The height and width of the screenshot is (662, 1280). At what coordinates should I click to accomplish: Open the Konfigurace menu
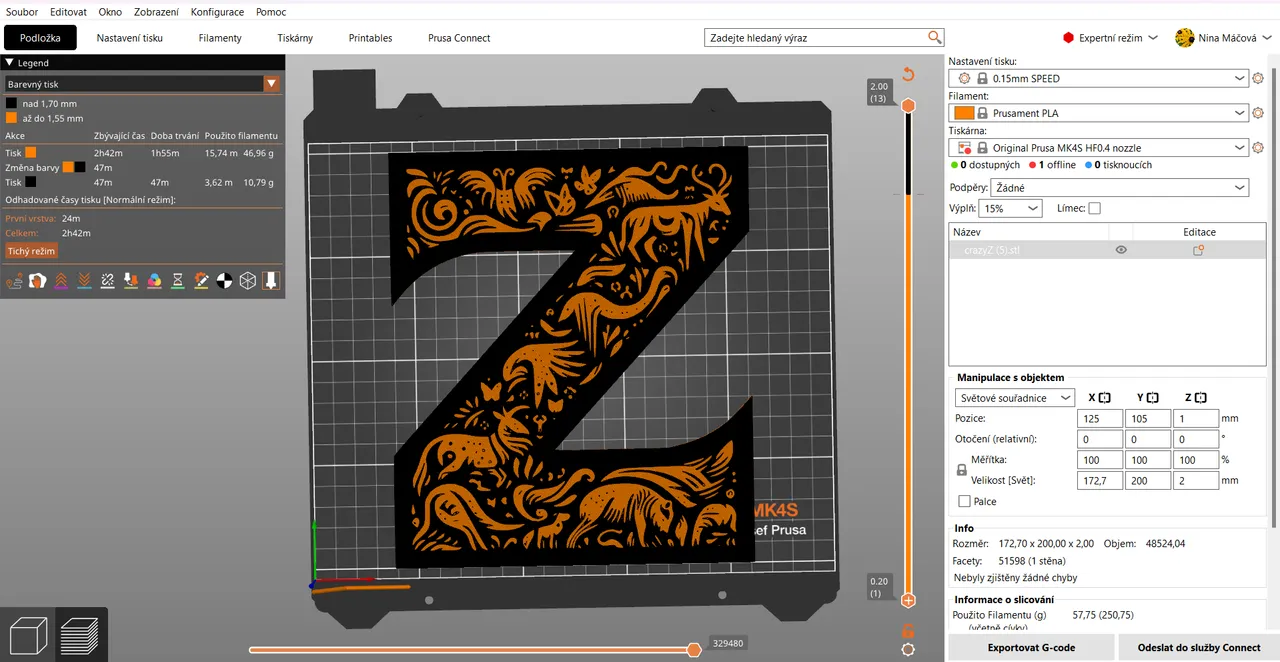217,11
